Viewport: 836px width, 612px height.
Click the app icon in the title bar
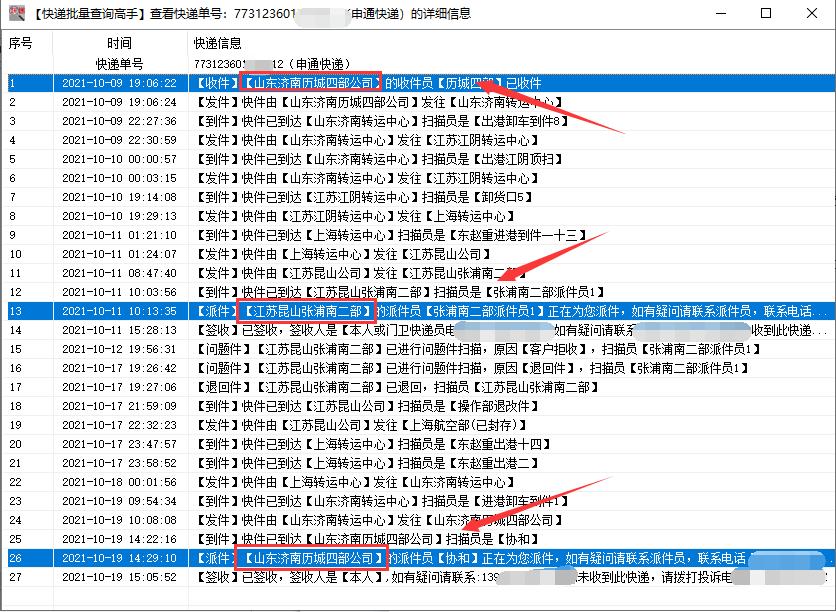pyautogui.click(x=14, y=14)
